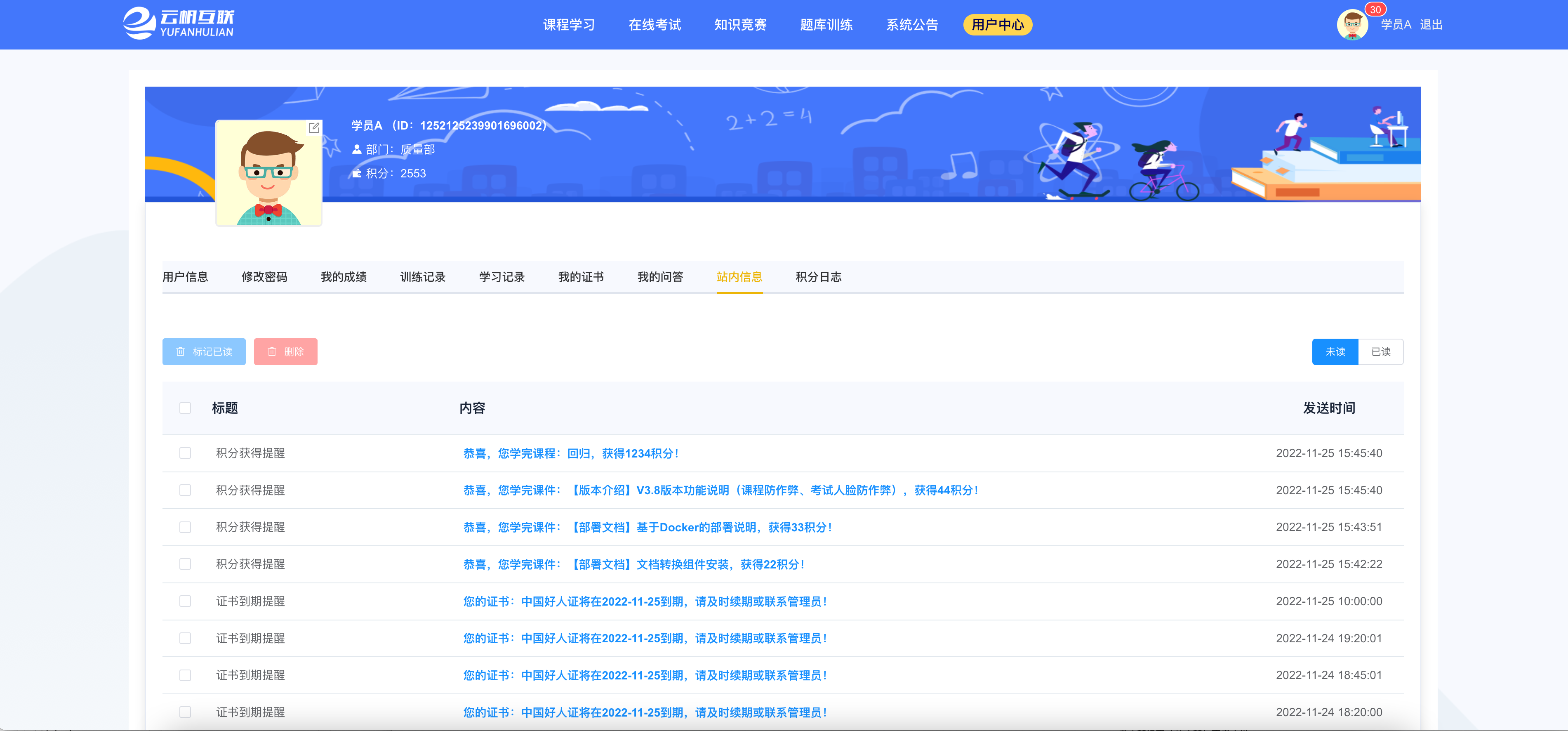This screenshot has height=731, width=1568.
Task: Open 题库训练 section
Action: pyautogui.click(x=826, y=25)
